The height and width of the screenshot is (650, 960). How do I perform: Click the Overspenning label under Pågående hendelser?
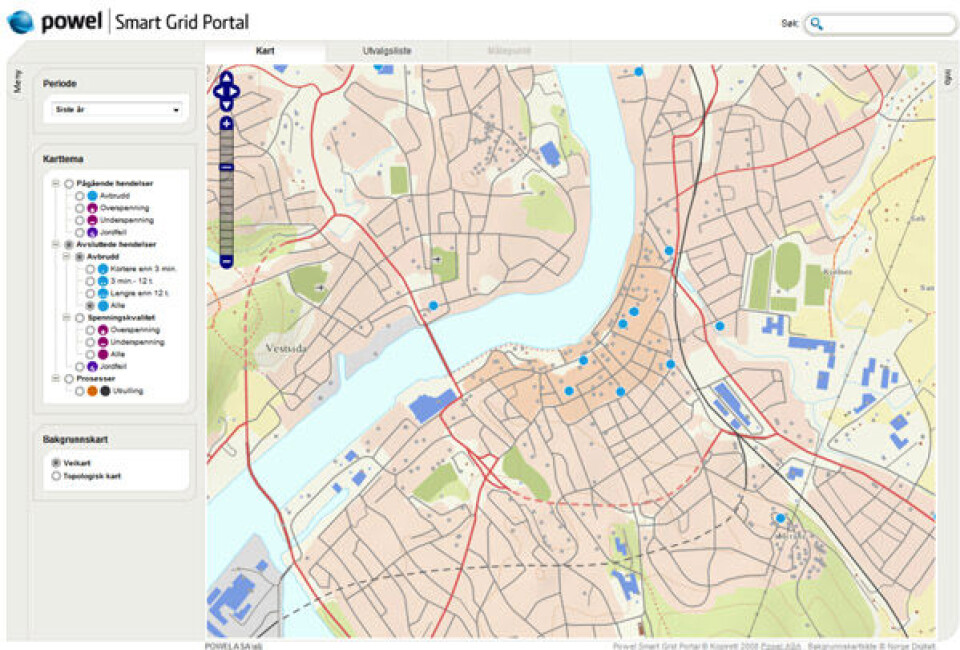[x=124, y=208]
